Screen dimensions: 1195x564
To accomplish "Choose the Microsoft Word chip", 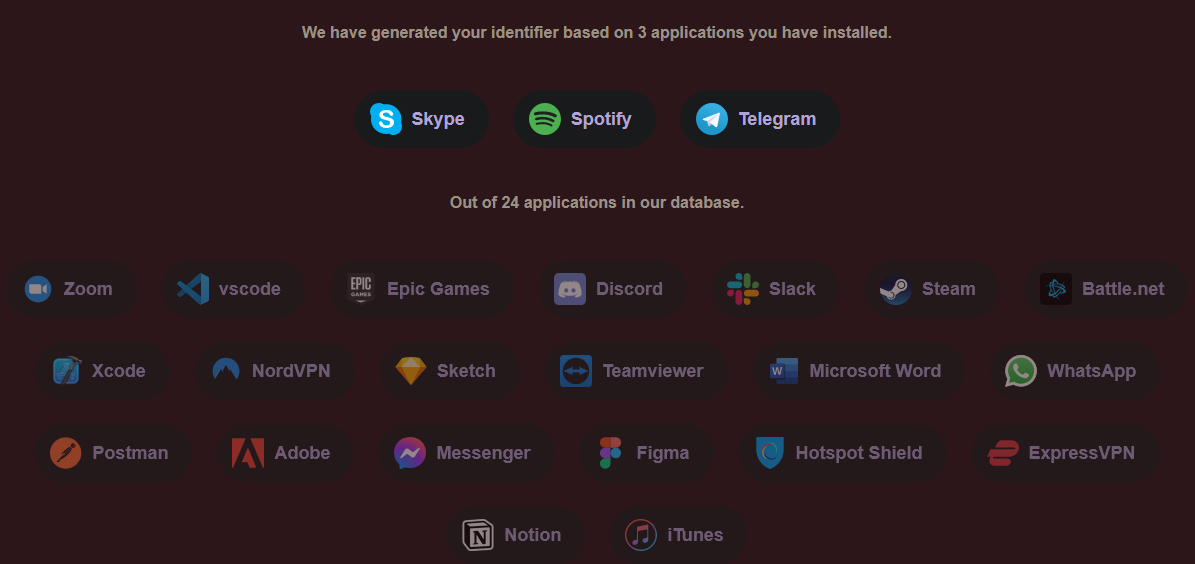I will pos(857,371).
